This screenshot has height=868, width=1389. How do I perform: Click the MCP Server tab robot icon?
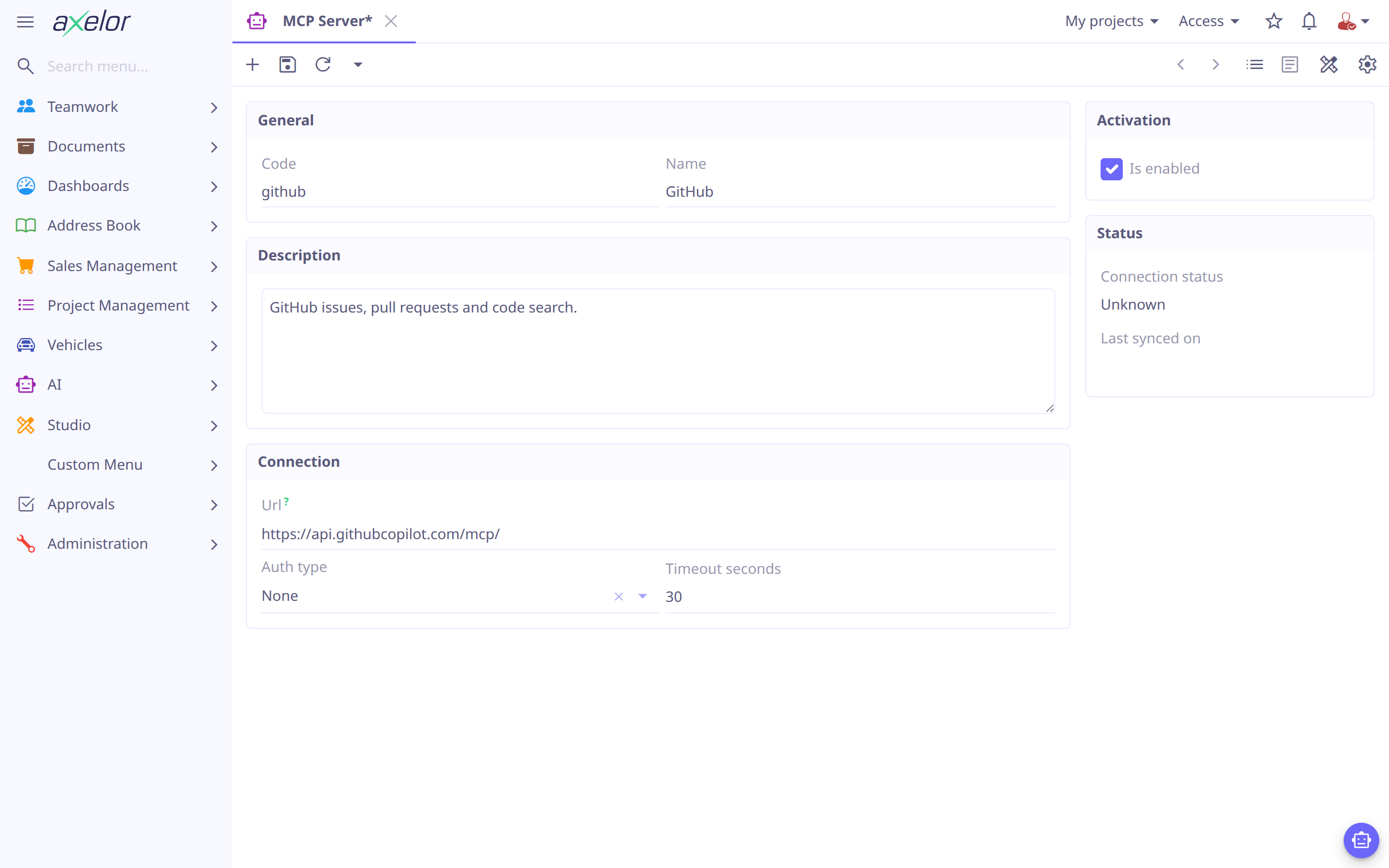[x=257, y=21]
